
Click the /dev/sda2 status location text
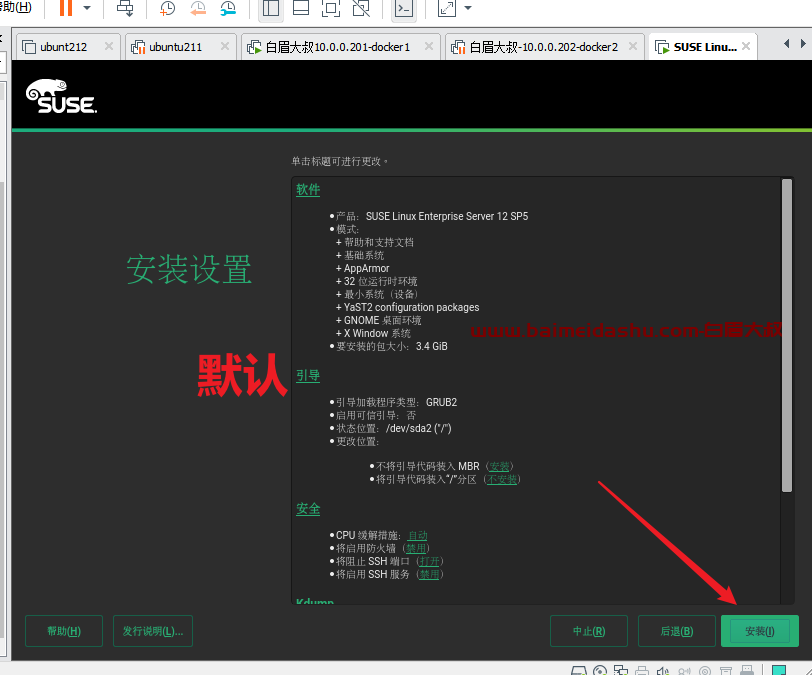(418, 428)
